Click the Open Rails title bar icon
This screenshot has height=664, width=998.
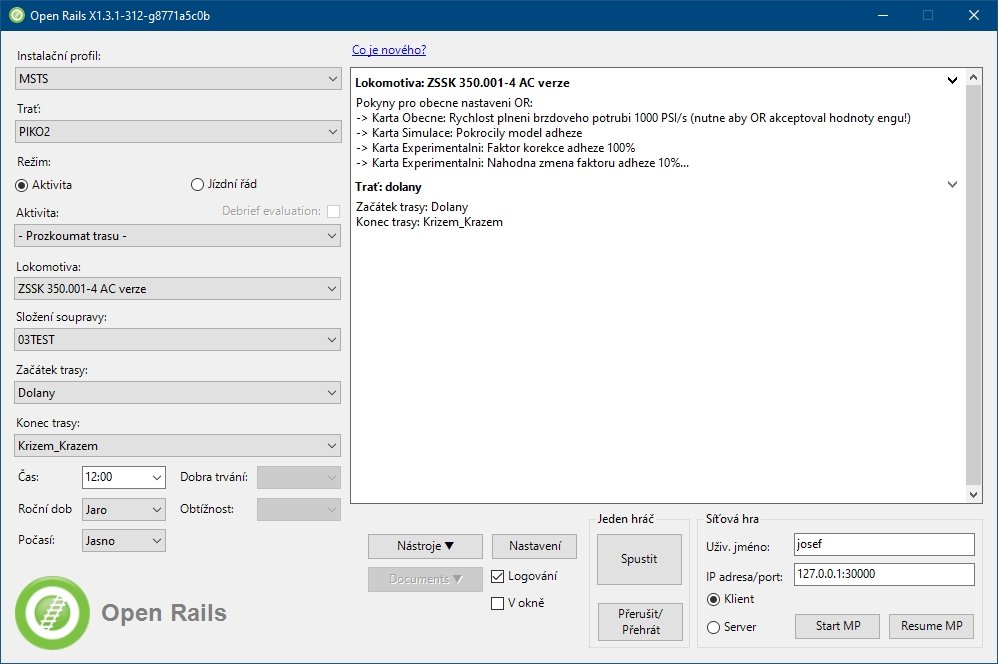tap(17, 15)
